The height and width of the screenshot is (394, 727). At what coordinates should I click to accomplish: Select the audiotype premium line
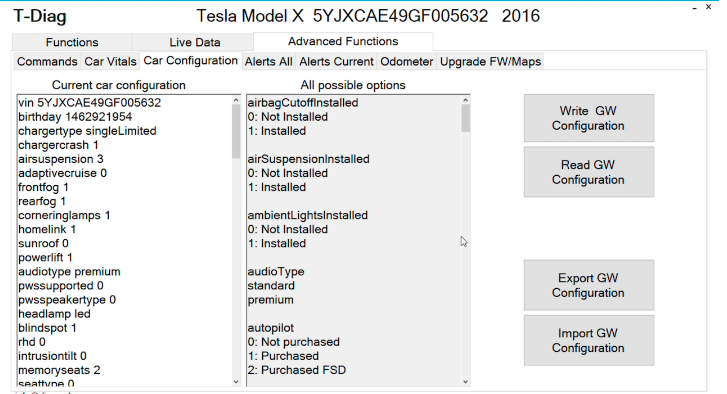69,272
